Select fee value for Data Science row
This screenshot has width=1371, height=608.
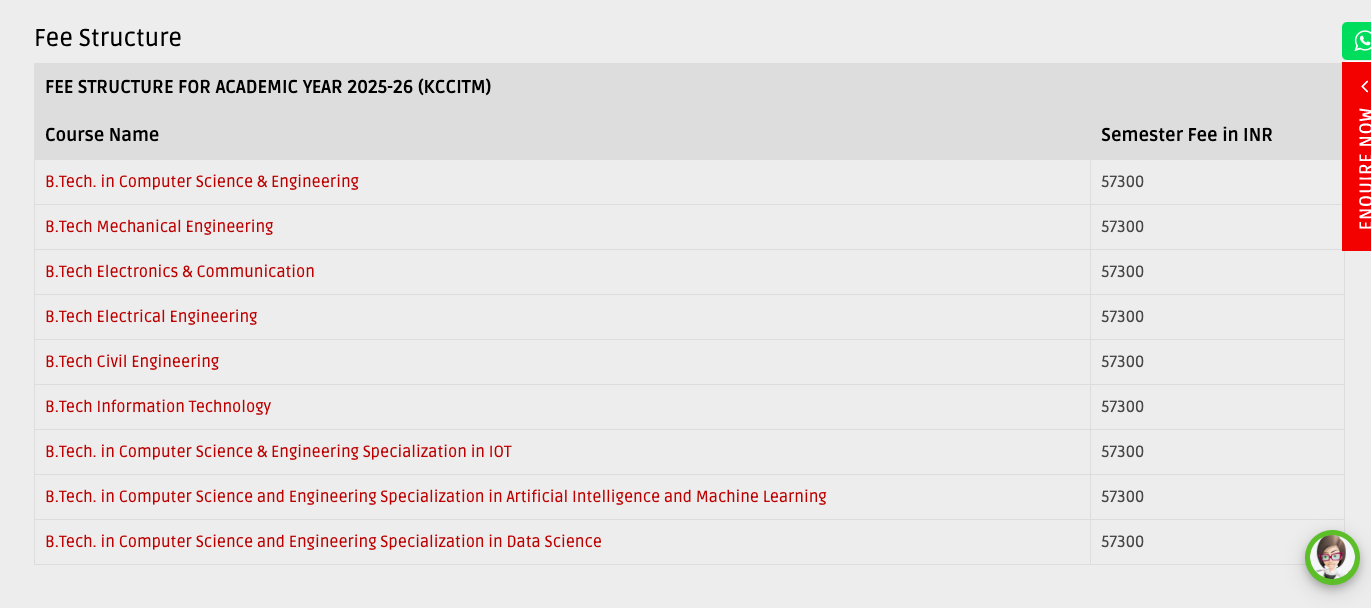coord(1122,542)
